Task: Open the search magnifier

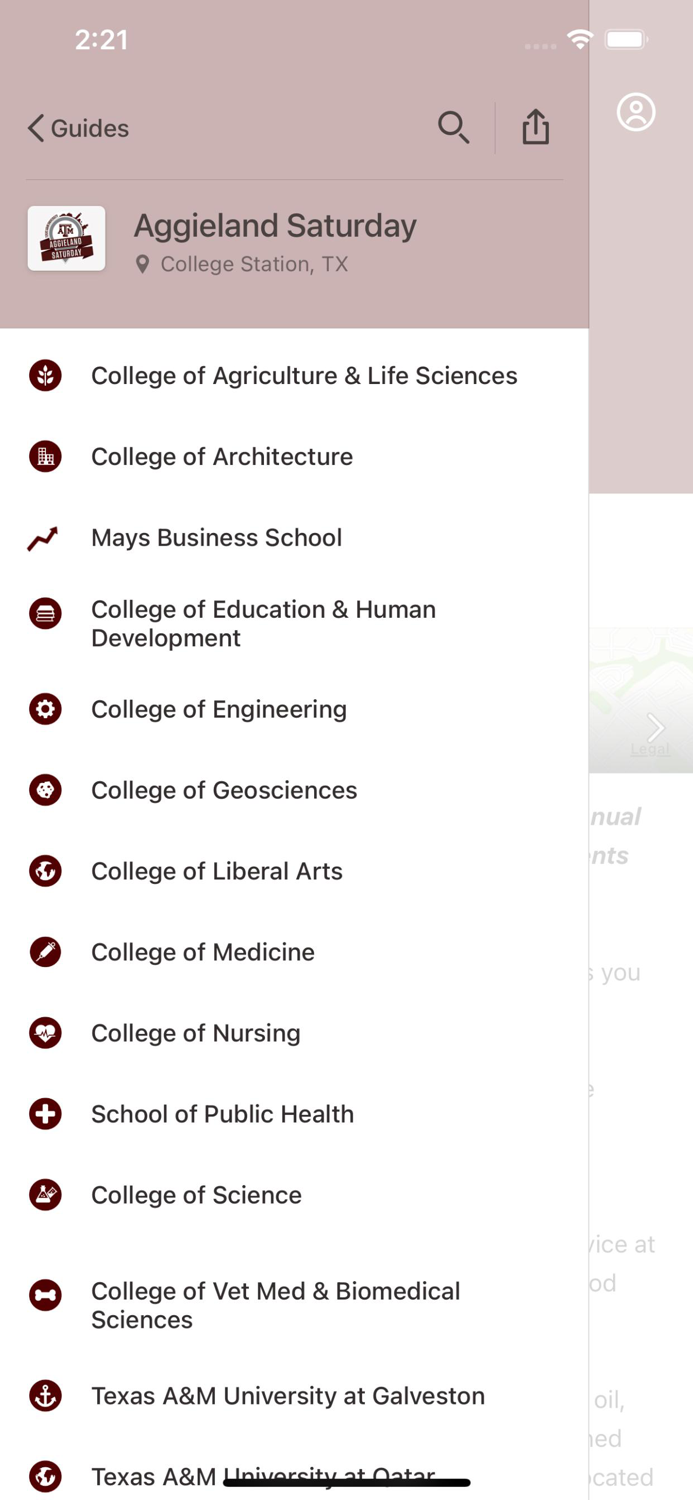Action: 454,128
